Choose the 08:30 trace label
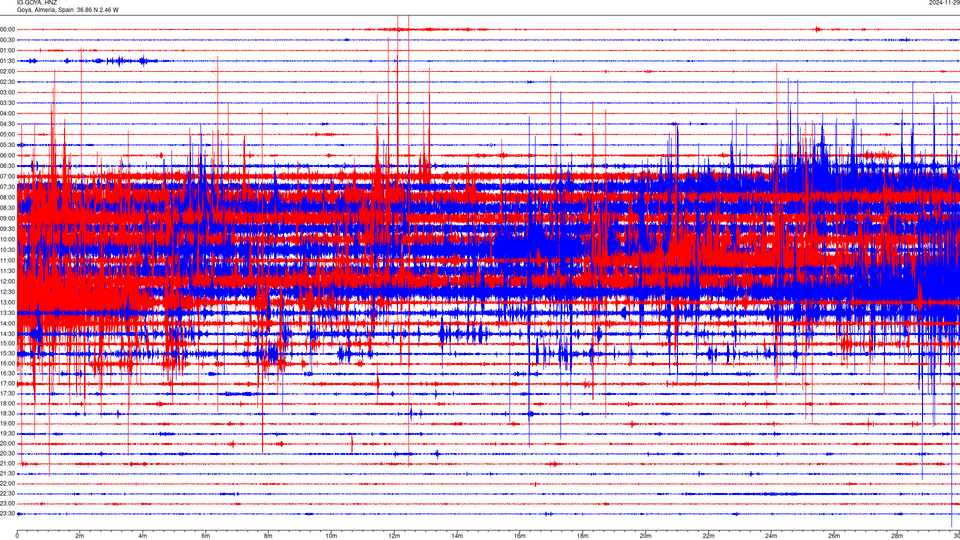The height and width of the screenshot is (540, 960). coord(8,208)
